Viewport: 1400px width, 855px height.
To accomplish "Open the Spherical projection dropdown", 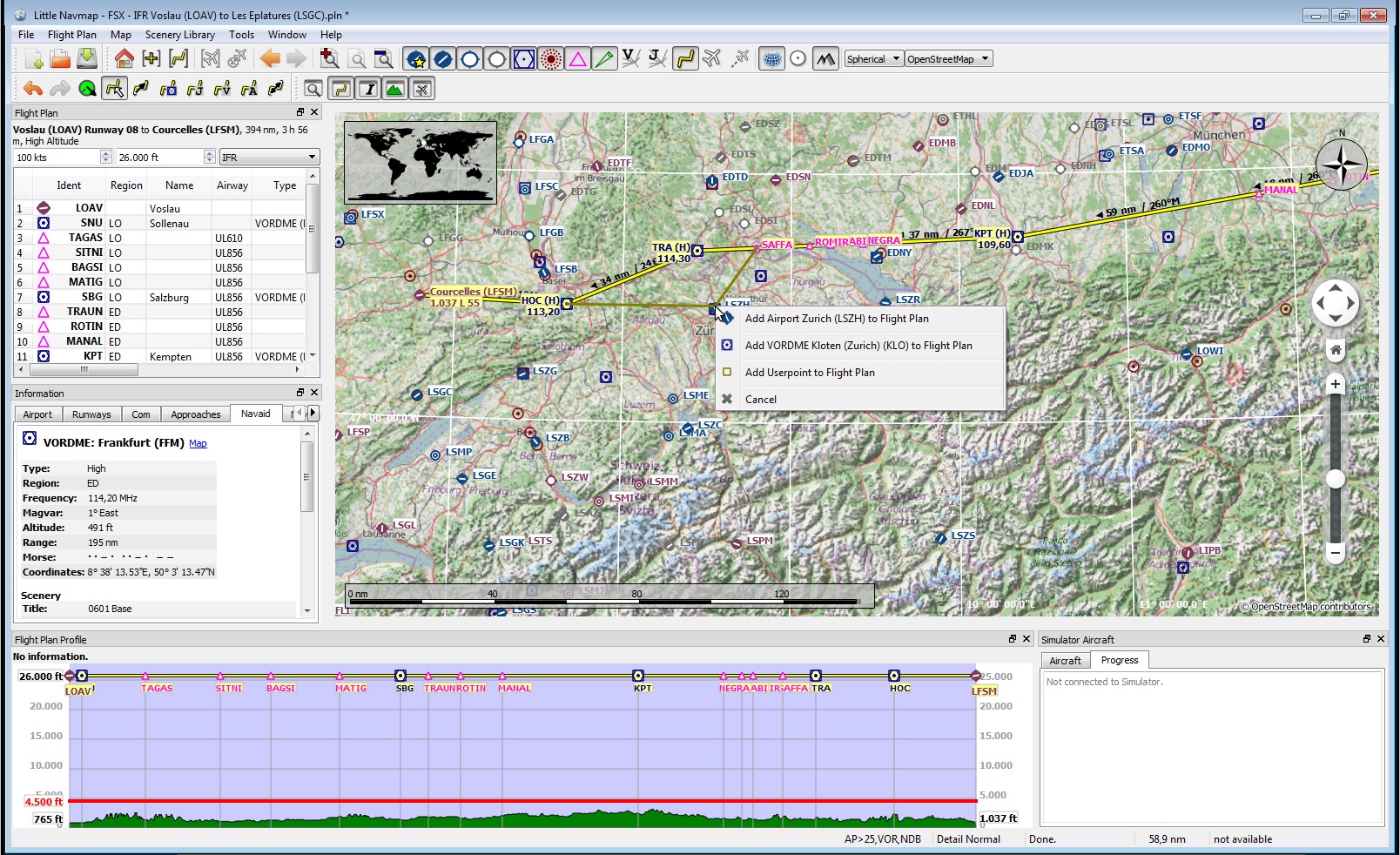I will tap(873, 59).
